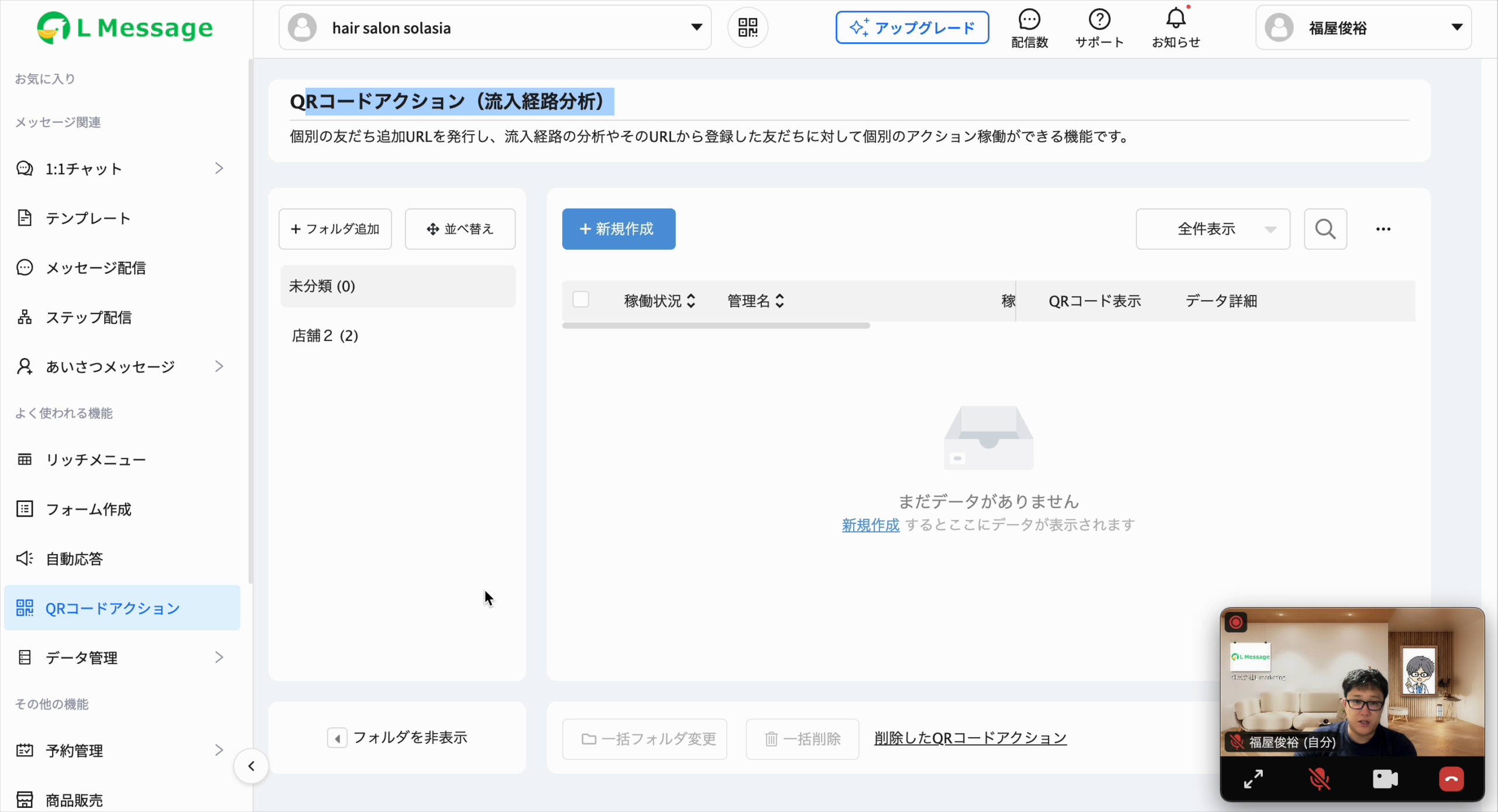Click 並べ替え button
This screenshot has width=1498, height=812.
point(460,229)
